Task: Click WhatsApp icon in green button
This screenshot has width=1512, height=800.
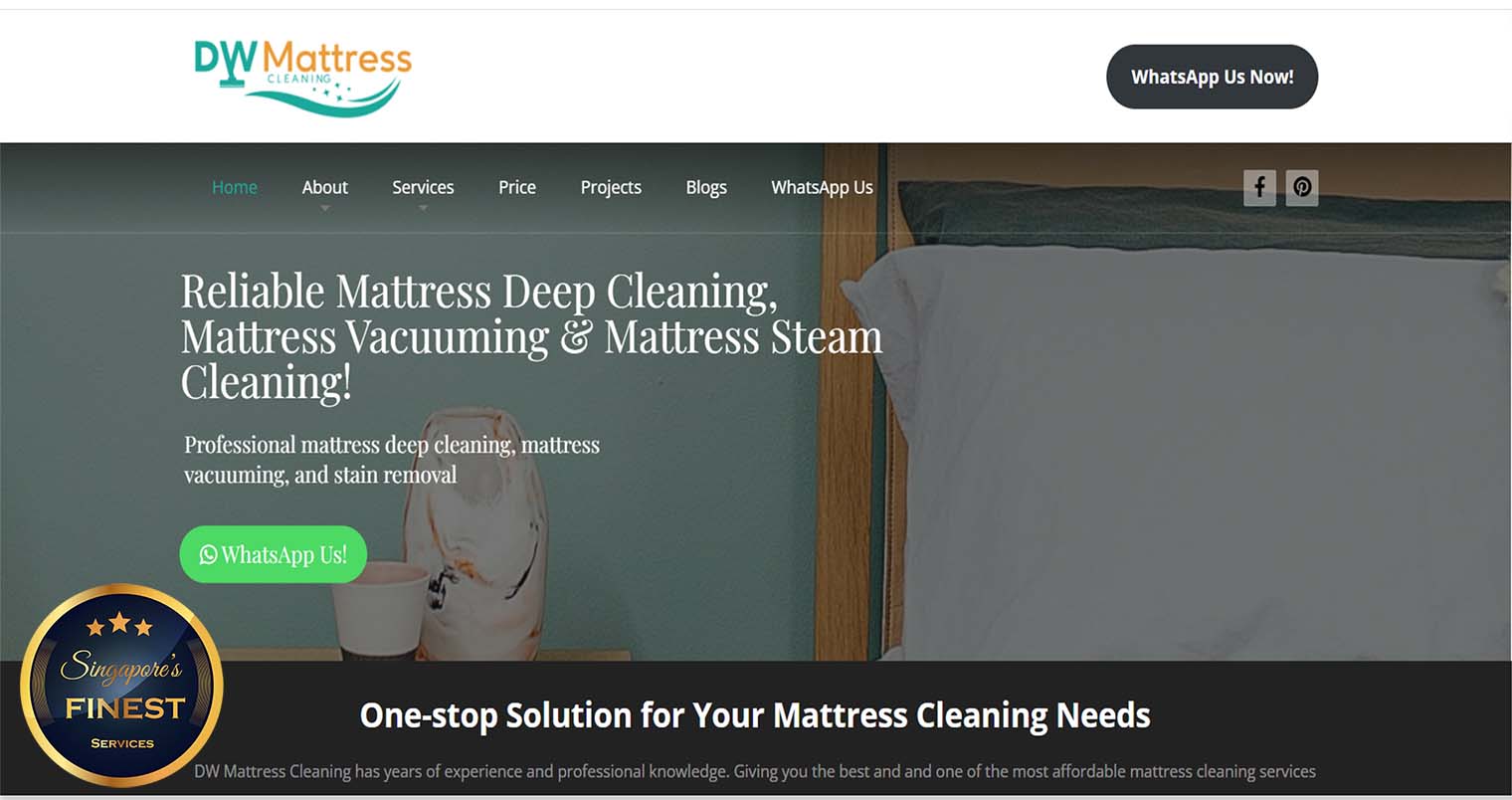Action: point(208,555)
